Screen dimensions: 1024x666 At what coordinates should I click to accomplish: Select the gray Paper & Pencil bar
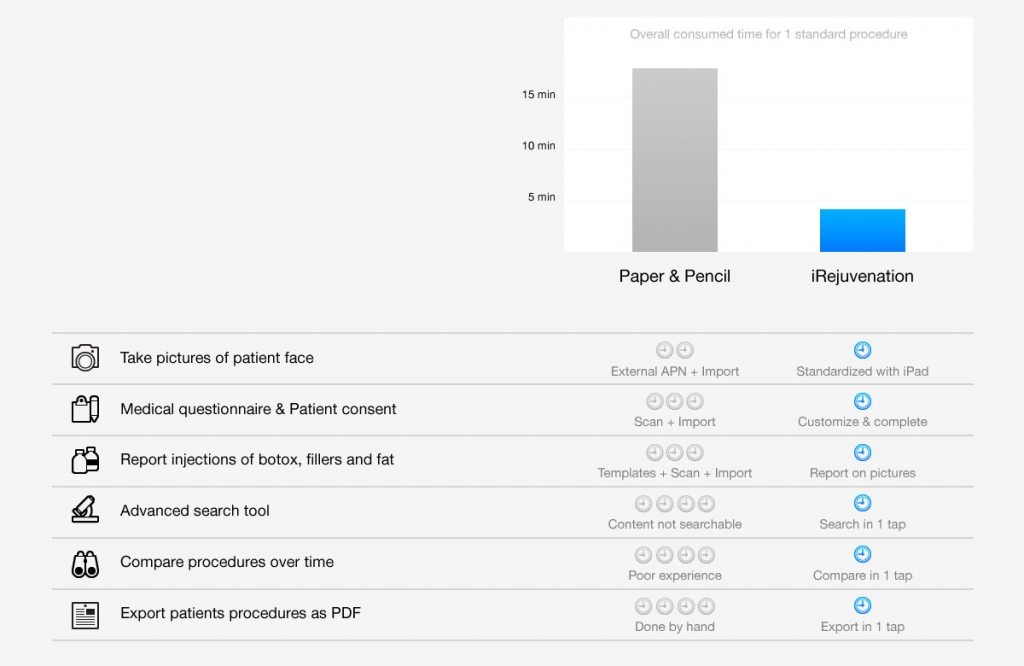coord(674,160)
